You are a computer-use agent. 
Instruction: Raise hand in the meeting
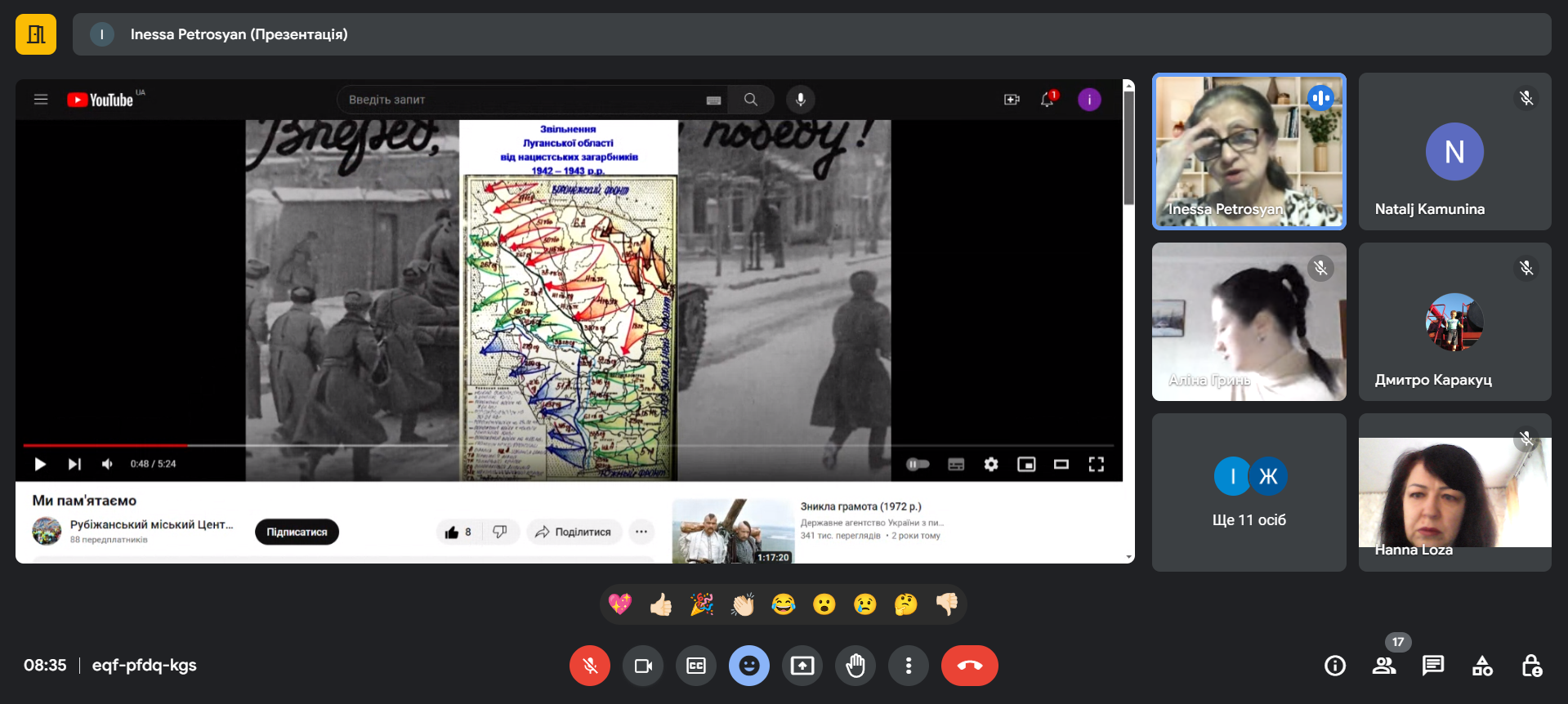855,666
